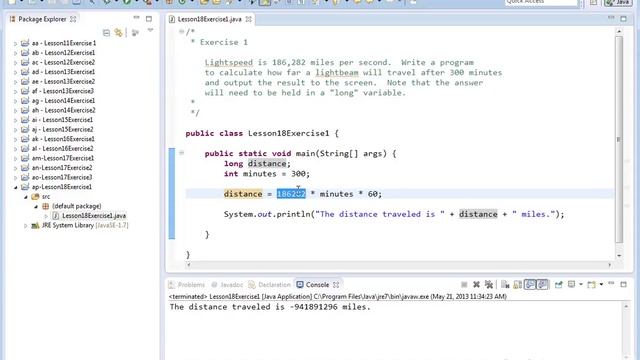Click console output 'The distance traveled is -941891296 miles.'
Viewport: 640px width, 360px height.
[x=270, y=307]
